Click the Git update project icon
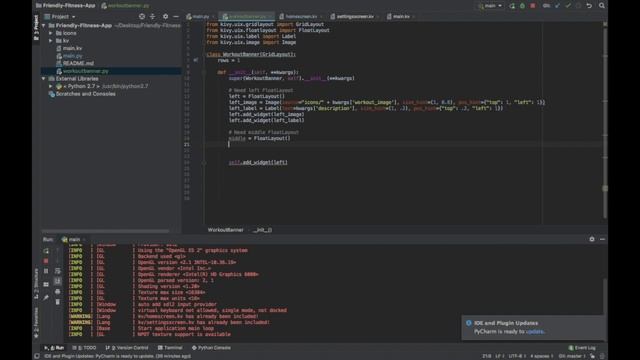Image resolution: width=640 pixels, height=360 pixels. coord(546,6)
